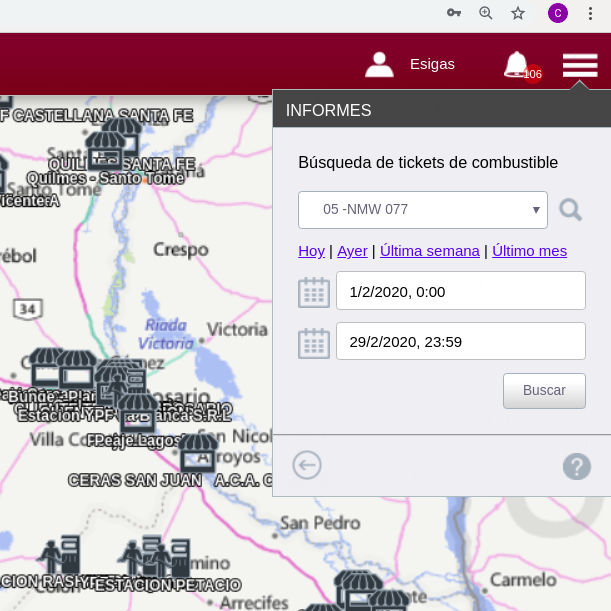Select the Ayer date shortcut
The image size is (611, 611).
click(x=352, y=251)
